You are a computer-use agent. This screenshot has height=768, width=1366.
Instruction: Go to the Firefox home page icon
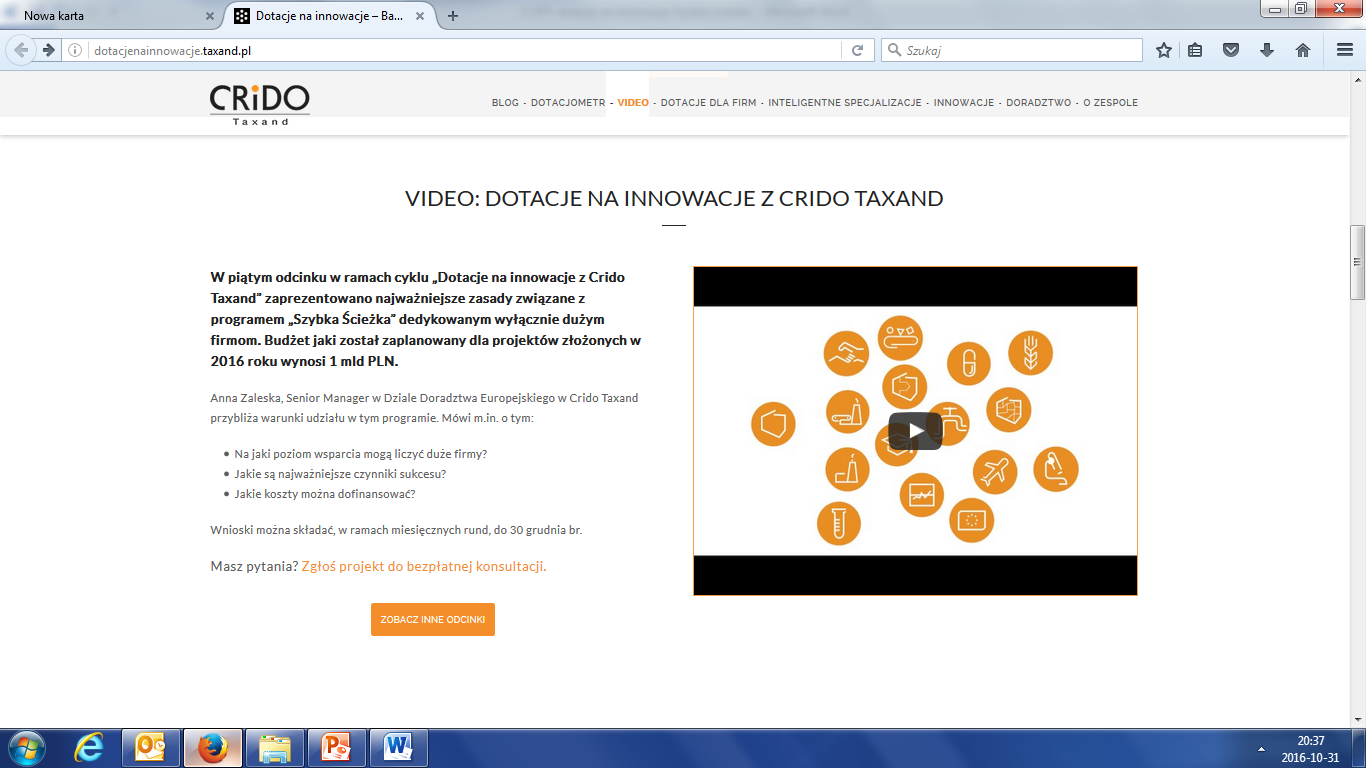[x=1302, y=50]
